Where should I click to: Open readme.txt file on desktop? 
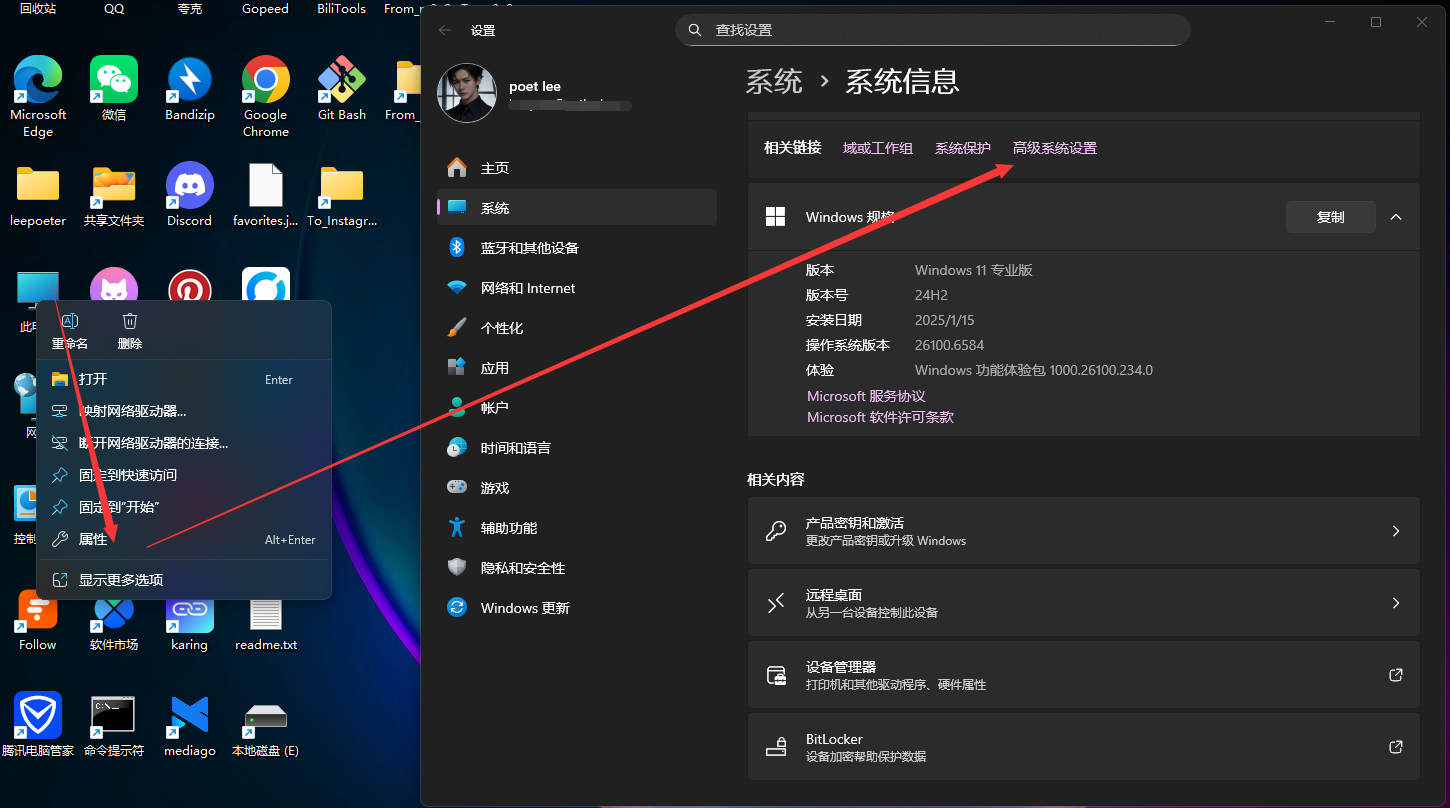(x=265, y=611)
